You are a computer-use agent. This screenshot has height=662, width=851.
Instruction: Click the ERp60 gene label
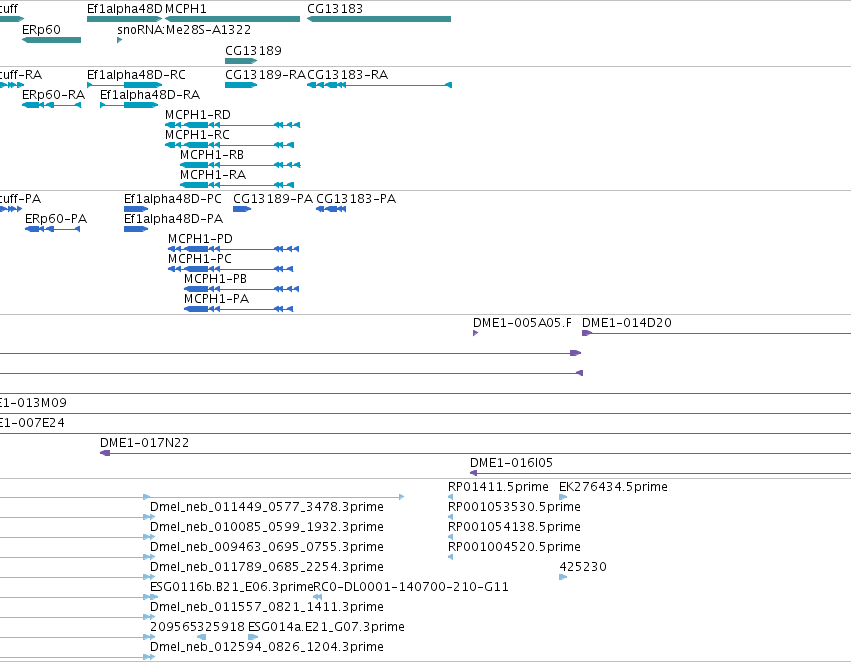41,30
